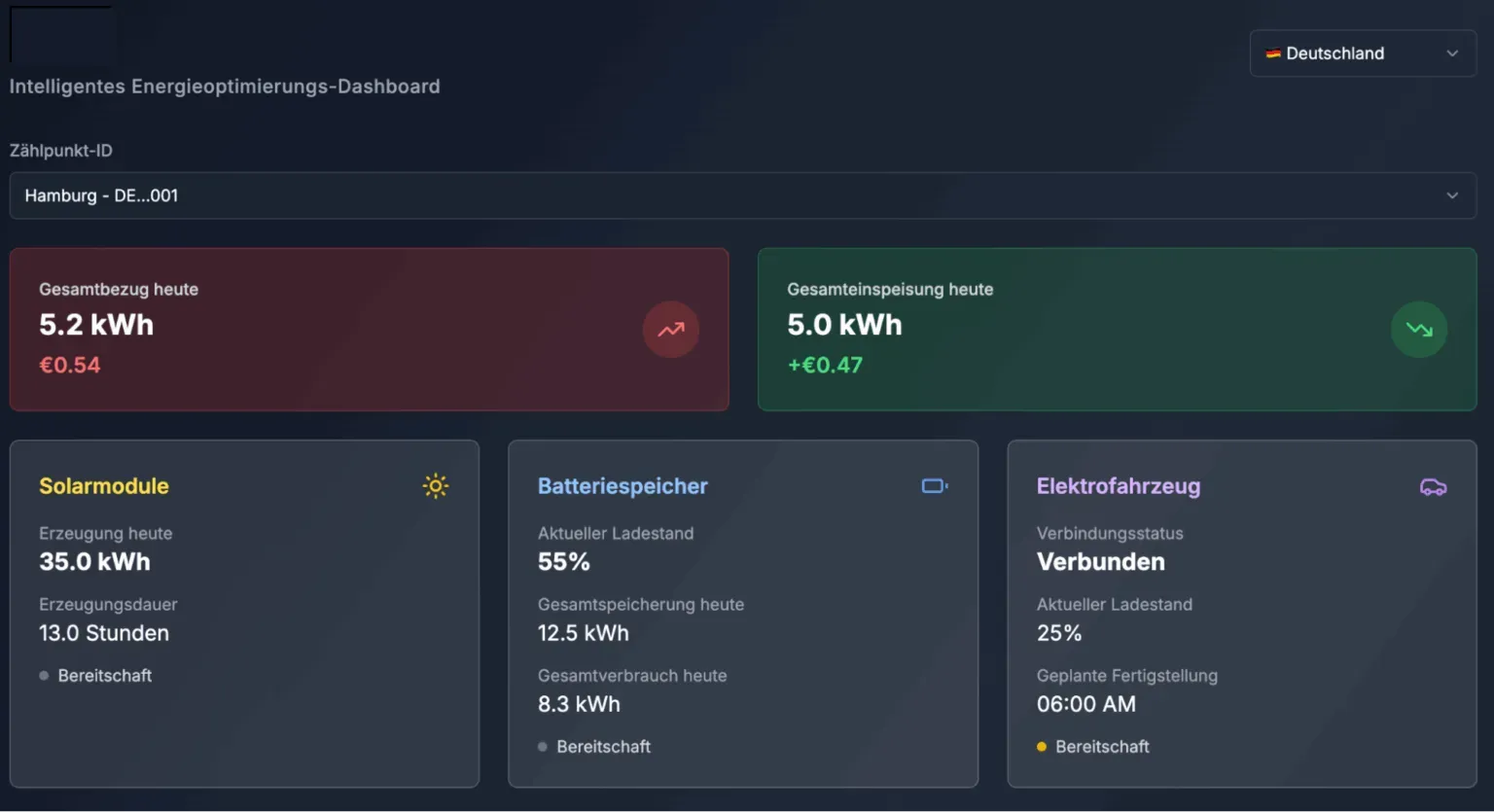Toggle the Verbunden connection status on Elektrofahrzeug
1494x812 pixels.
1100,561
